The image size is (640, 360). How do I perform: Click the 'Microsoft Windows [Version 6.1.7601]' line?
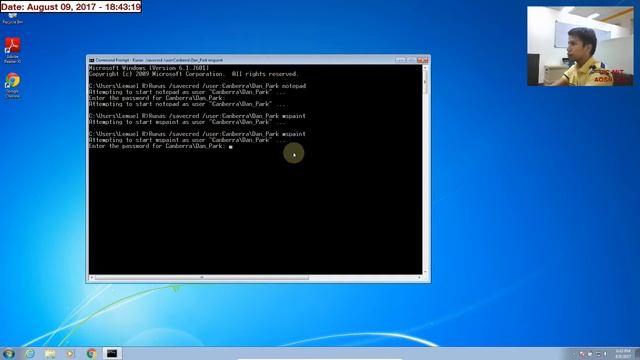149,68
